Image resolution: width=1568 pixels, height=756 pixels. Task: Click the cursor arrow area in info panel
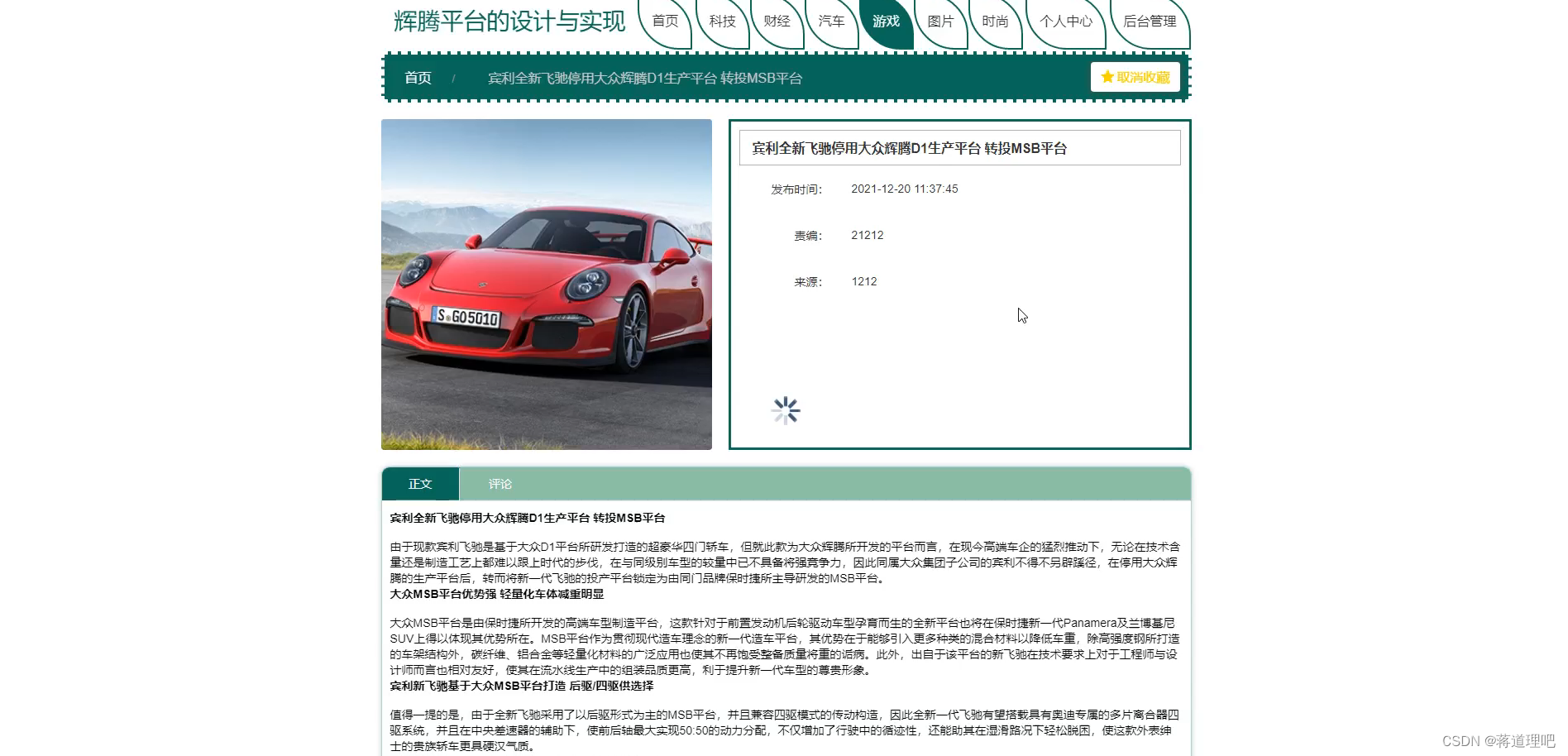pyautogui.click(x=1022, y=315)
